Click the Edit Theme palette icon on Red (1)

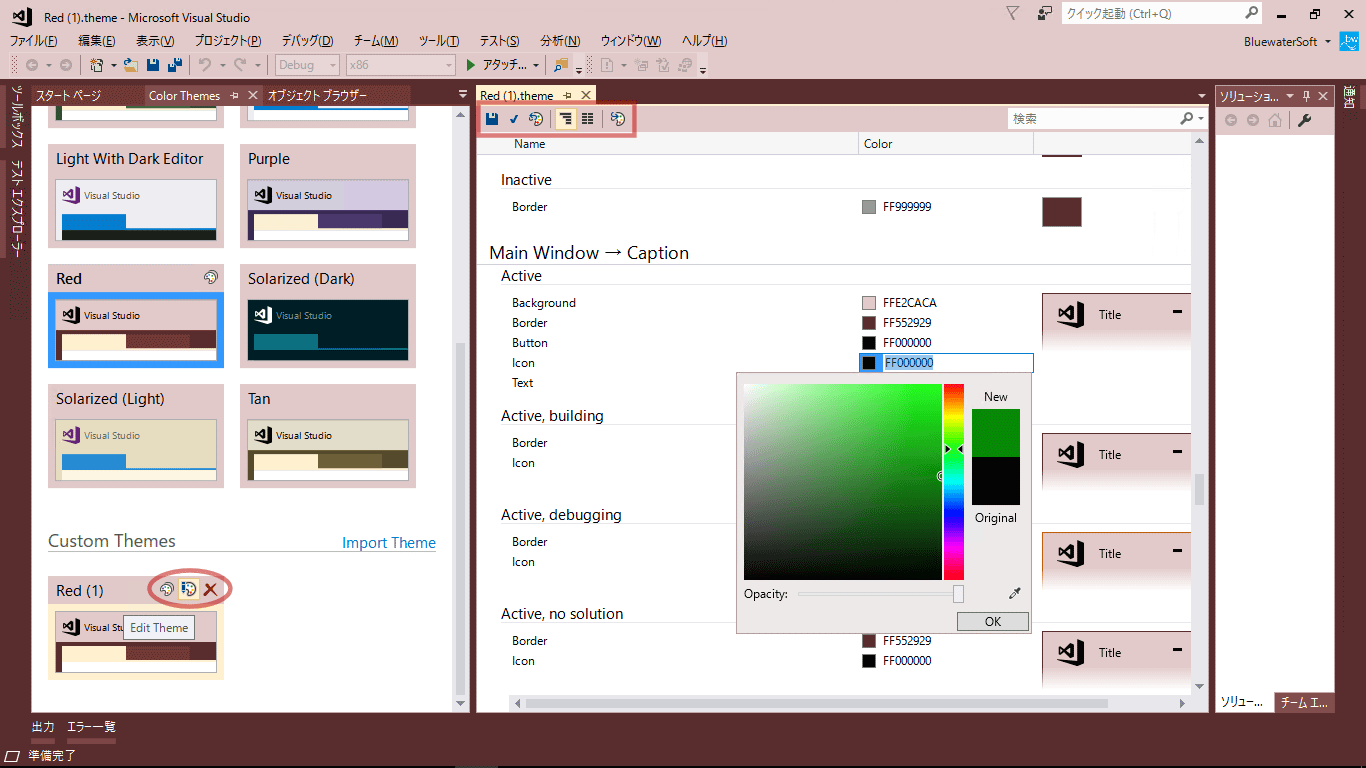(188, 589)
